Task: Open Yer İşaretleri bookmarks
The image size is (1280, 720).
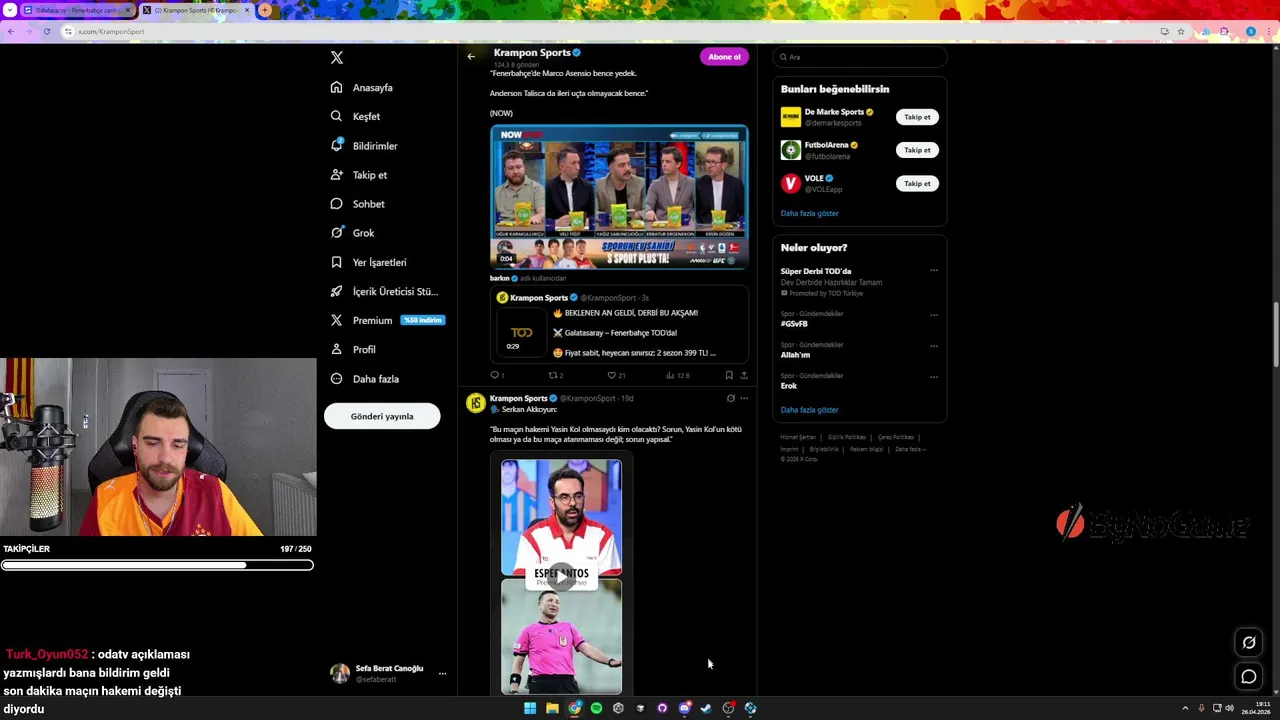Action: pos(368,262)
